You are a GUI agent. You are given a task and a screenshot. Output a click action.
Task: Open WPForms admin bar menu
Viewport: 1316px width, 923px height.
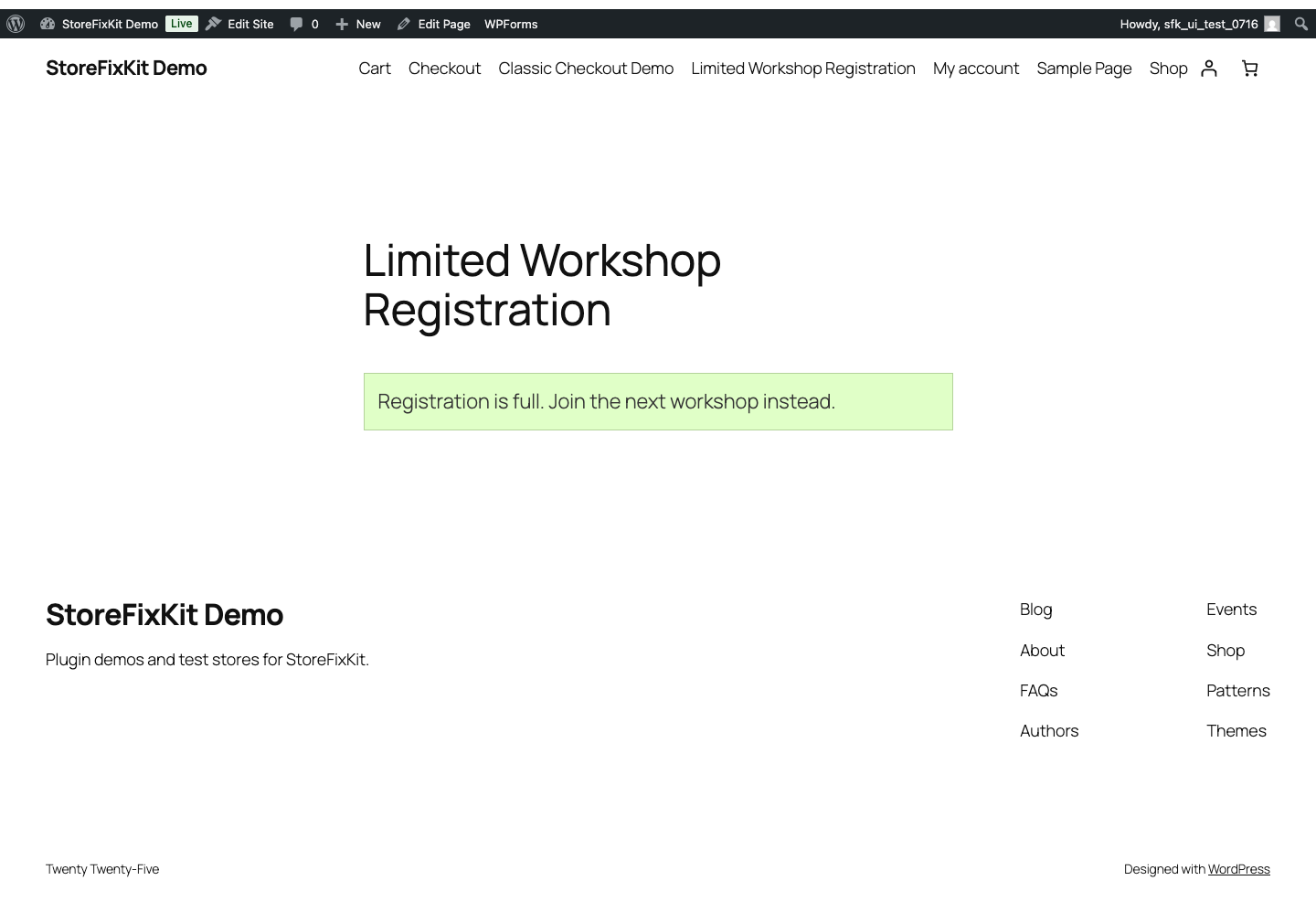point(511,24)
